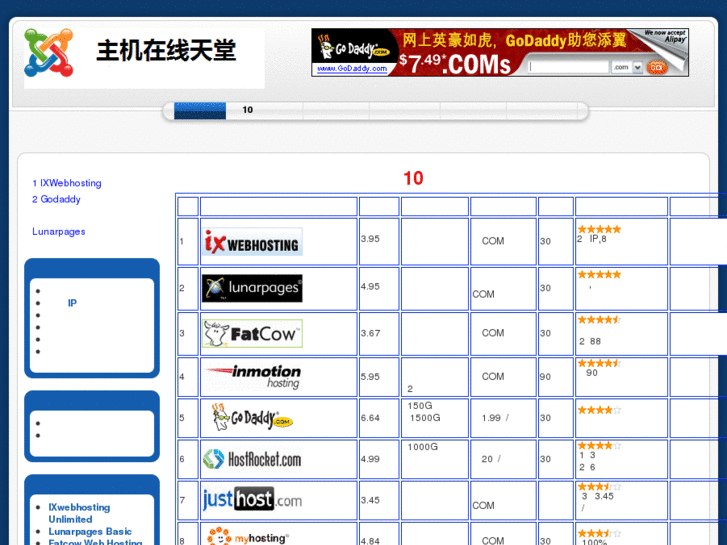Click the inmotion hosting logo in the table

[254, 377]
